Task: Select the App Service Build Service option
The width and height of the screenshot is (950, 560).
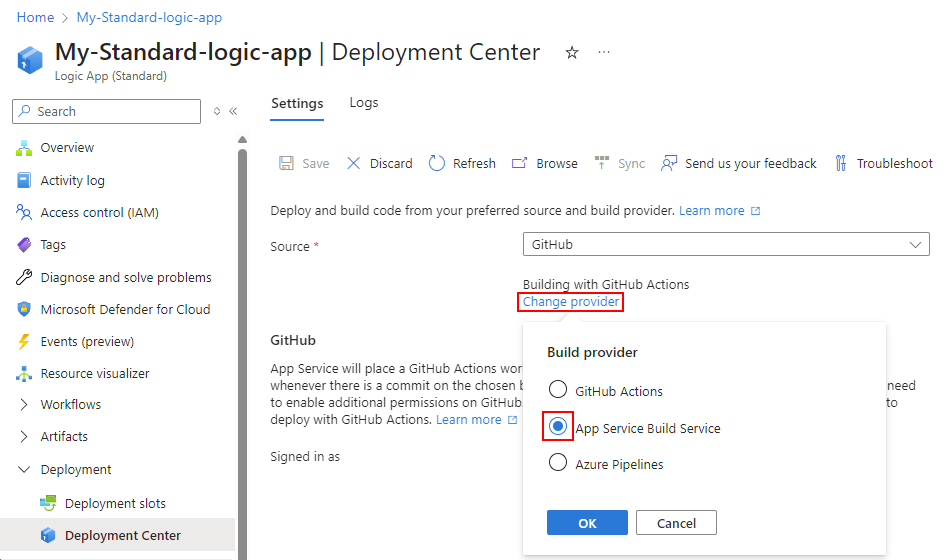Action: click(558, 427)
